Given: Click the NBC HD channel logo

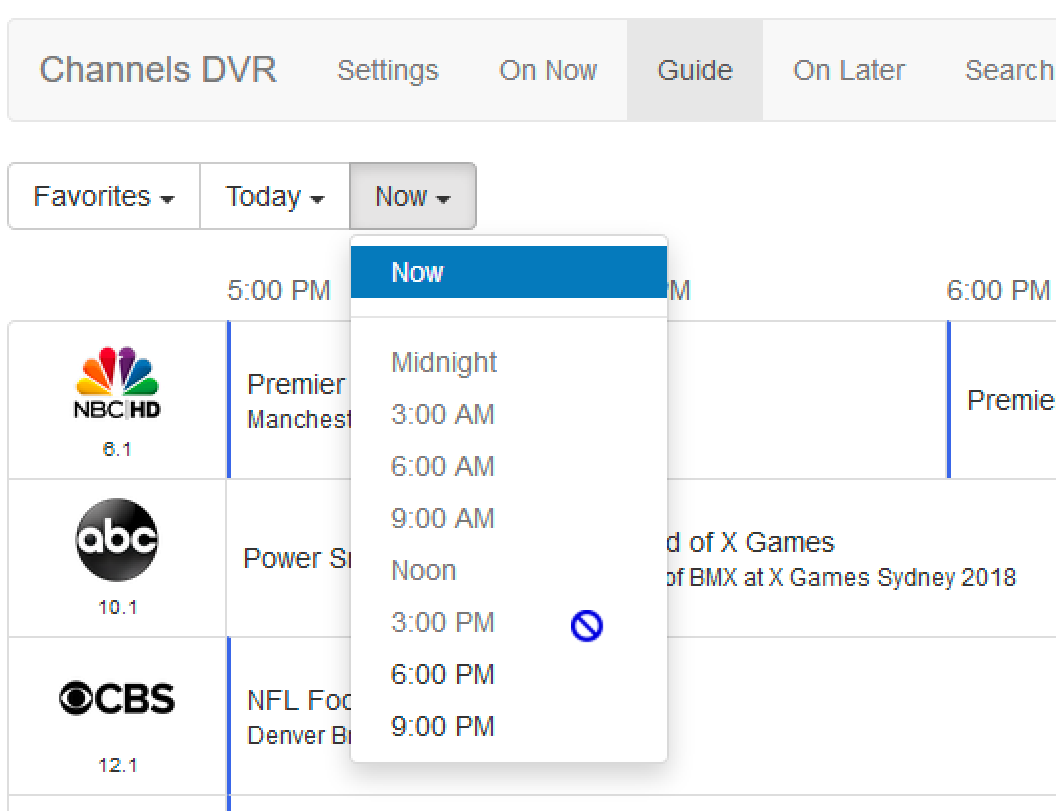Looking at the screenshot, I should [117, 384].
